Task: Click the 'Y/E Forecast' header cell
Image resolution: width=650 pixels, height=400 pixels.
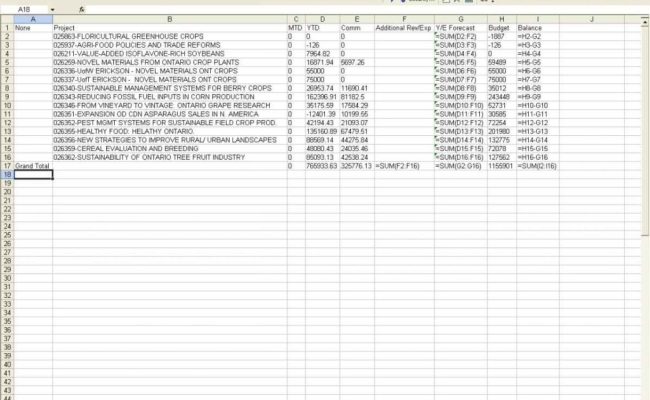Action: 461,28
